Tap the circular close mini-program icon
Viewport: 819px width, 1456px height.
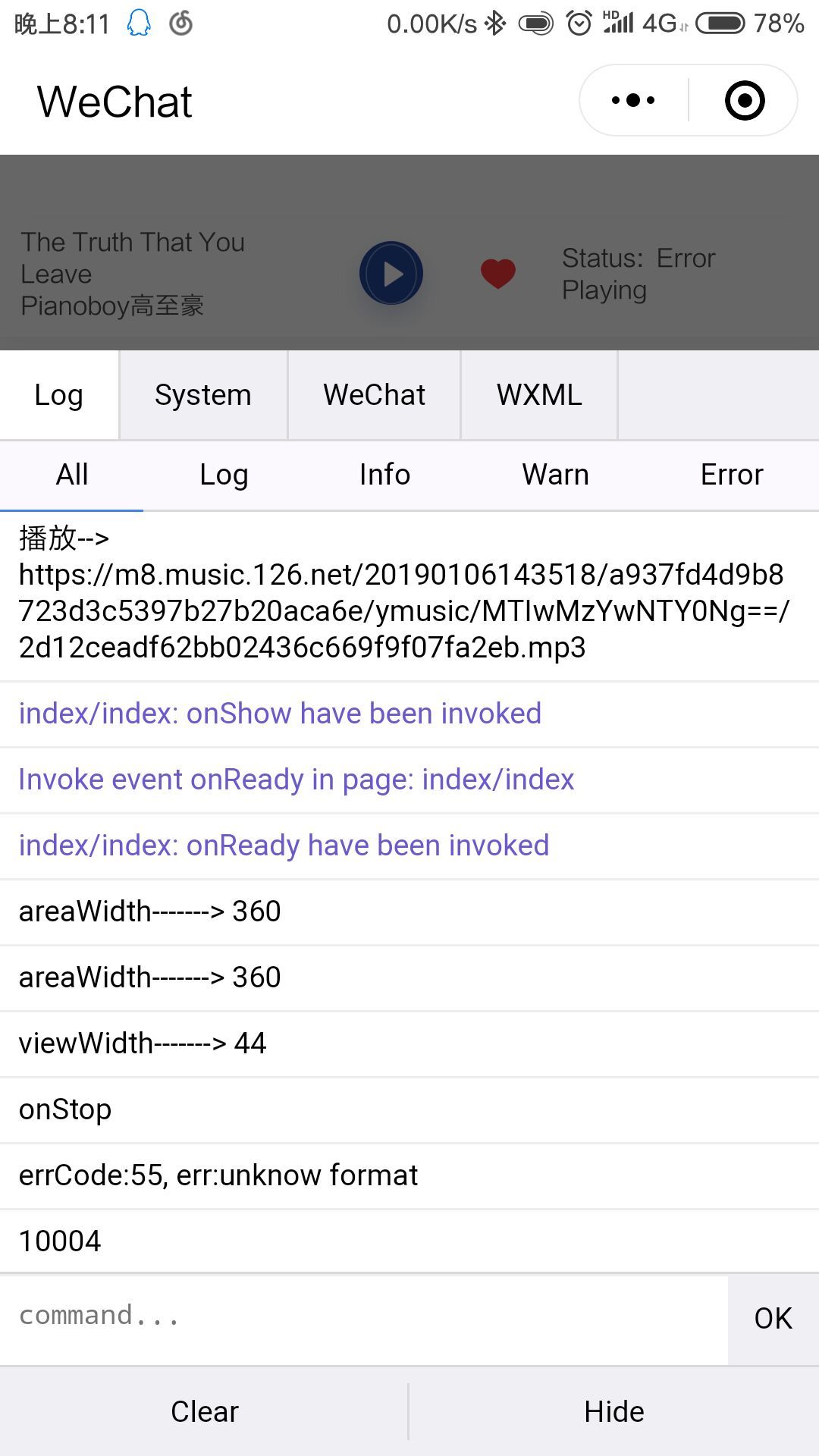click(x=745, y=100)
